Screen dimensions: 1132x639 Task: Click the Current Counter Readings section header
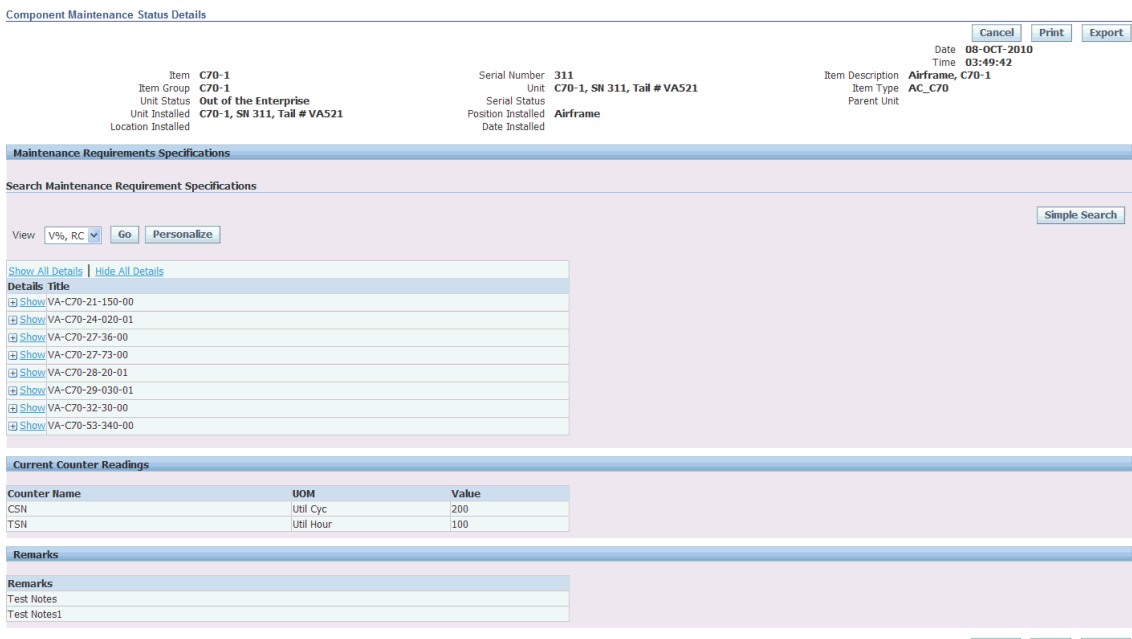point(569,464)
